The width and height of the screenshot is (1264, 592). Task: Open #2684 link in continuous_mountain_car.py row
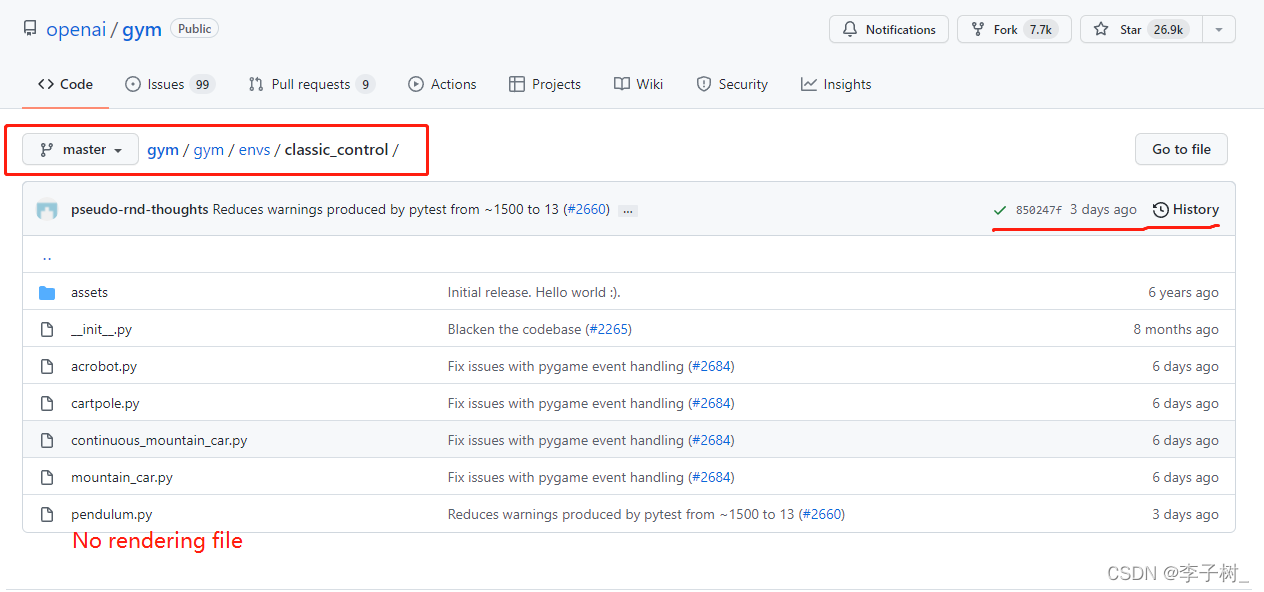point(711,440)
